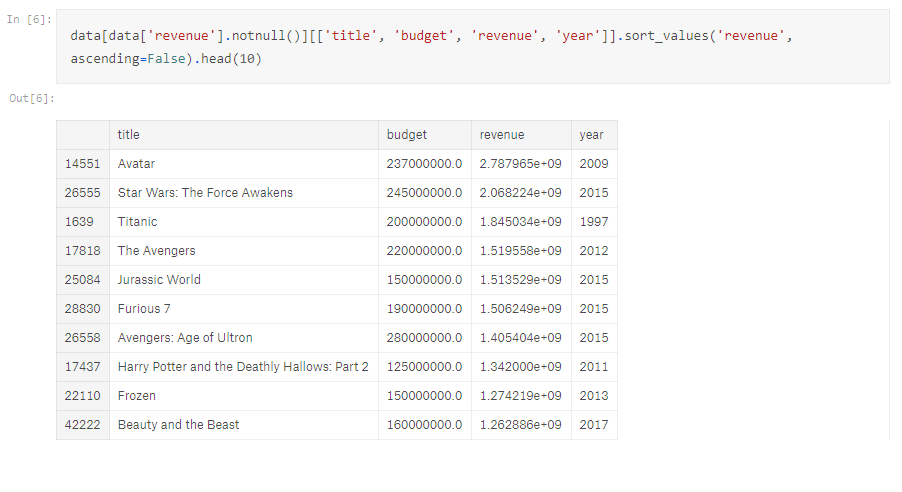Click revenue 1.506249e+09 value
The image size is (902, 492).
pos(522,309)
